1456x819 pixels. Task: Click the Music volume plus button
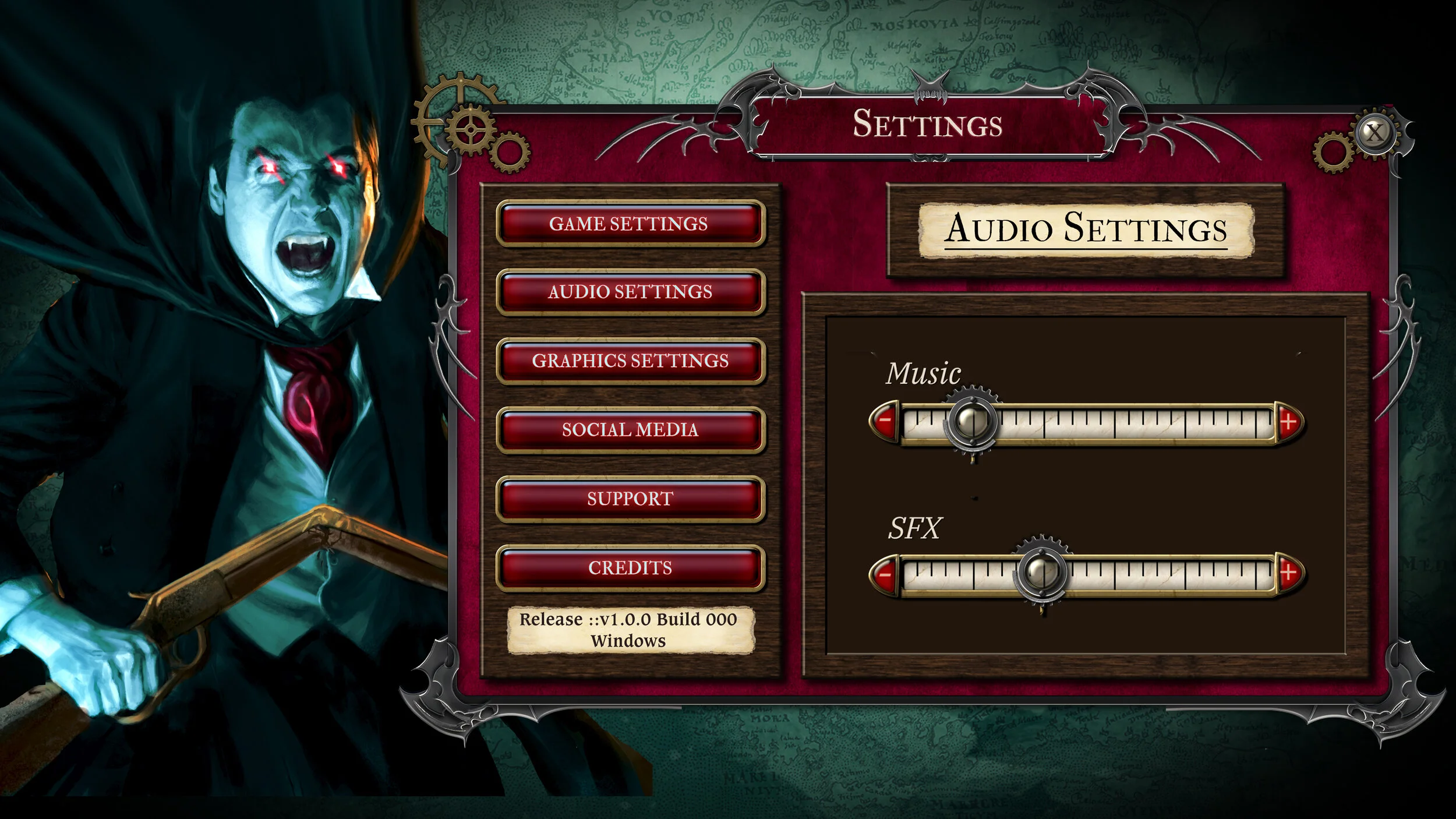1288,421
